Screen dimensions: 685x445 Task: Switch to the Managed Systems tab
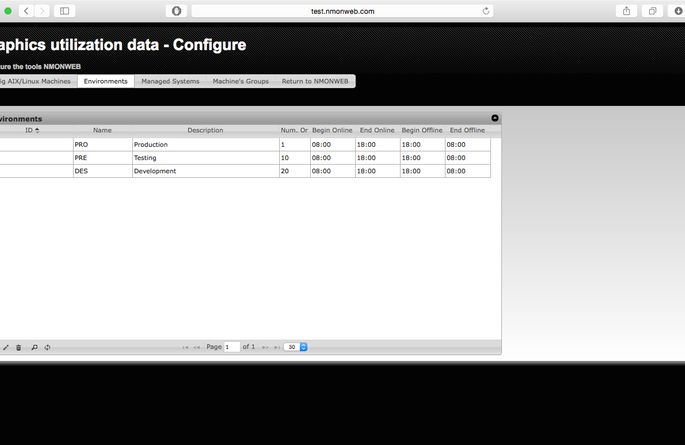coord(170,81)
